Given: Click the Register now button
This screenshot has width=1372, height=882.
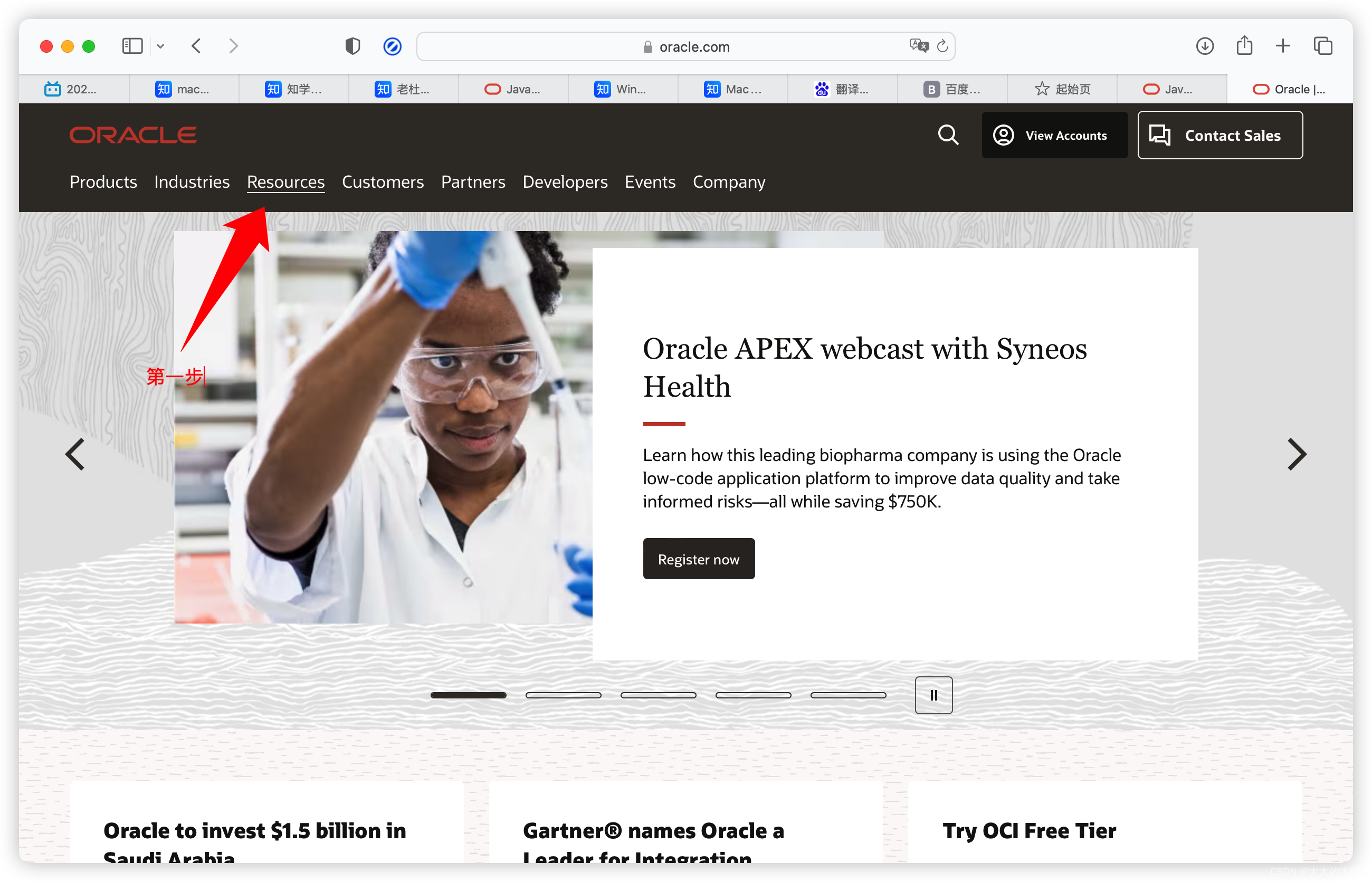Looking at the screenshot, I should coord(698,559).
